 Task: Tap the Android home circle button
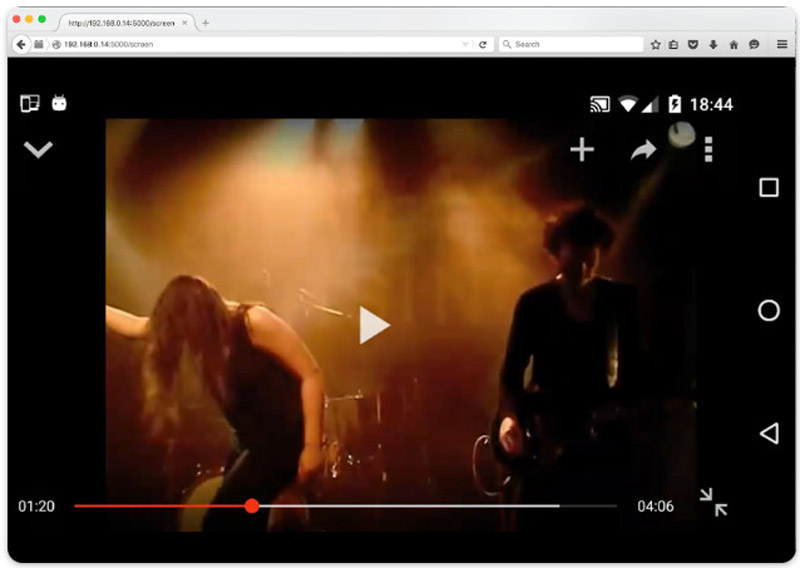(x=768, y=310)
